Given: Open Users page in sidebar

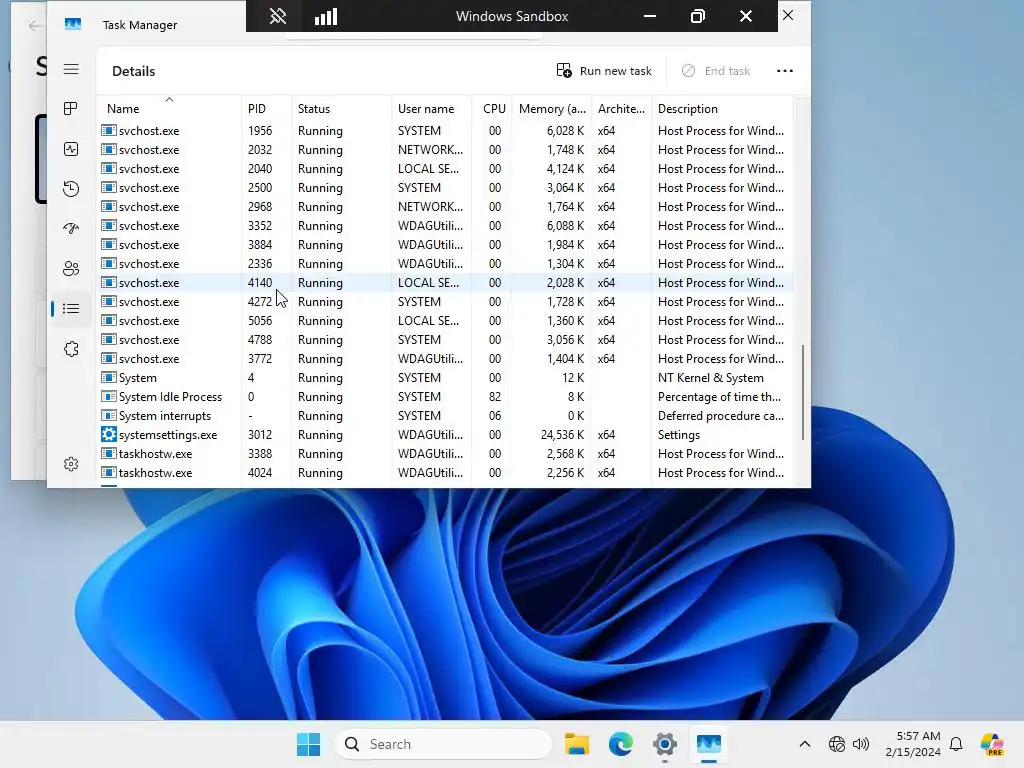Looking at the screenshot, I should (71, 268).
